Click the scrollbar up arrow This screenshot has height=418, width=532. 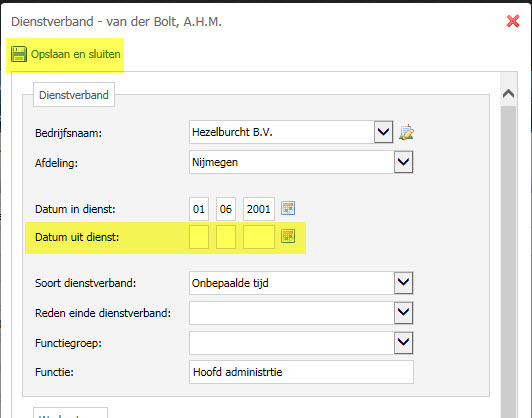pyautogui.click(x=508, y=94)
